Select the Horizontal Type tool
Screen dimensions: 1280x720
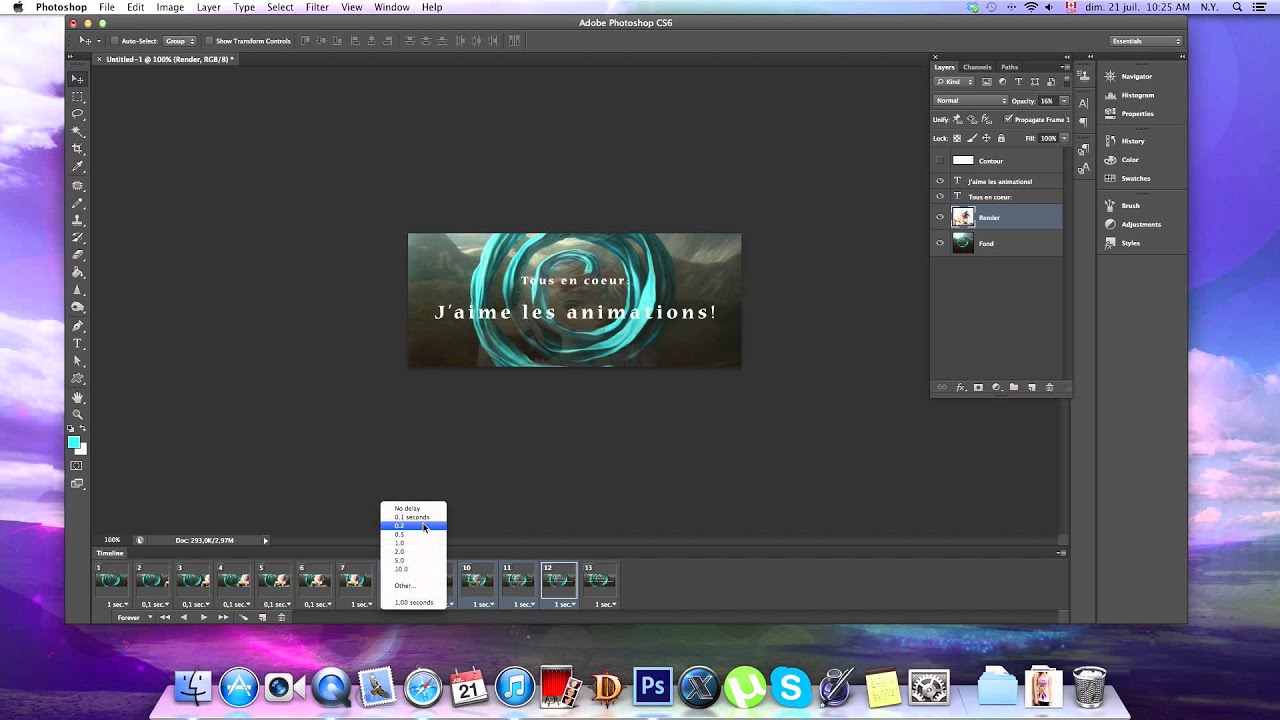(77, 342)
